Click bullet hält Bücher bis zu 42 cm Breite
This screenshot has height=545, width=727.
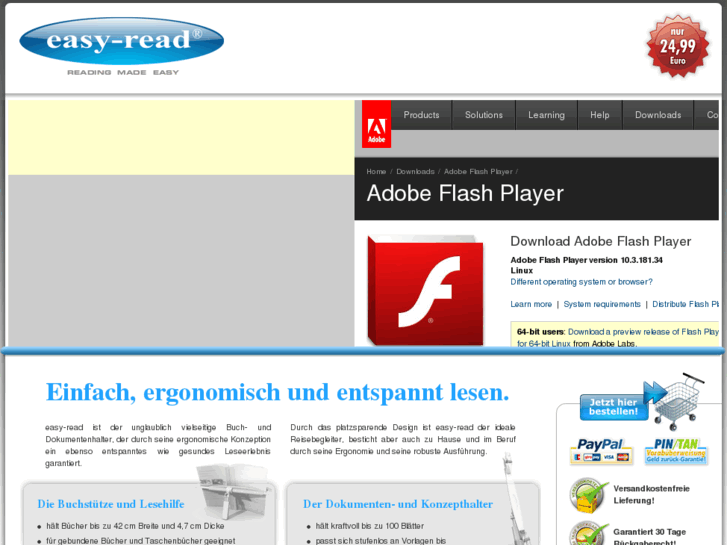(x=135, y=526)
